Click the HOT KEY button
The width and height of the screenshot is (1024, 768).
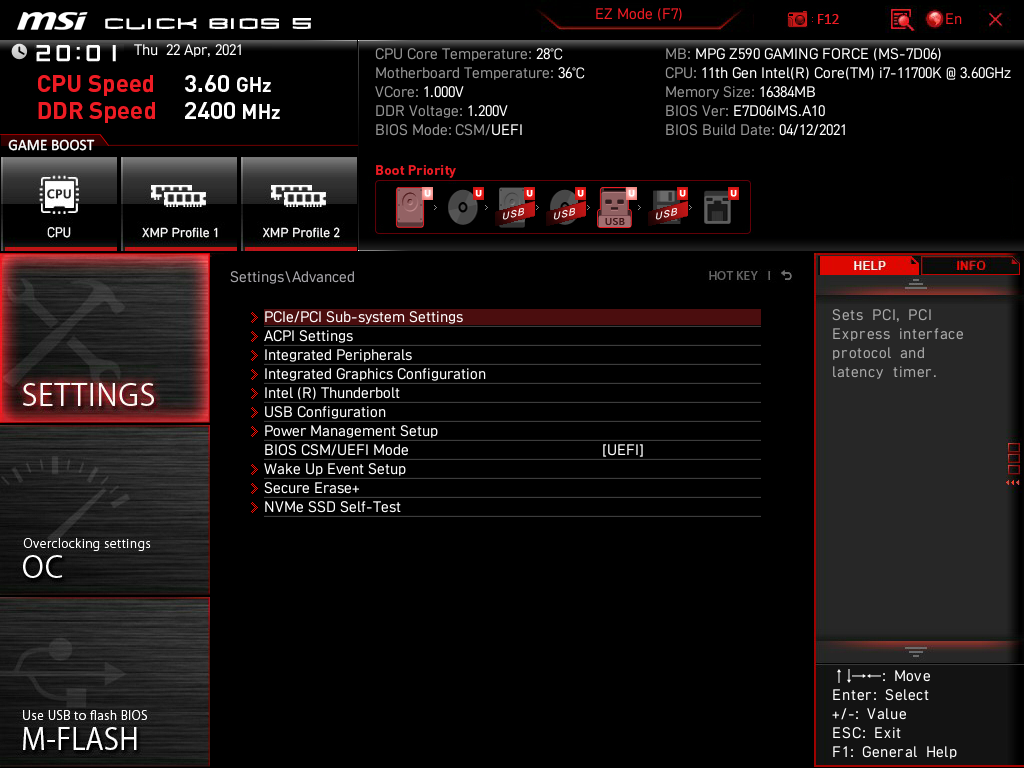(733, 276)
